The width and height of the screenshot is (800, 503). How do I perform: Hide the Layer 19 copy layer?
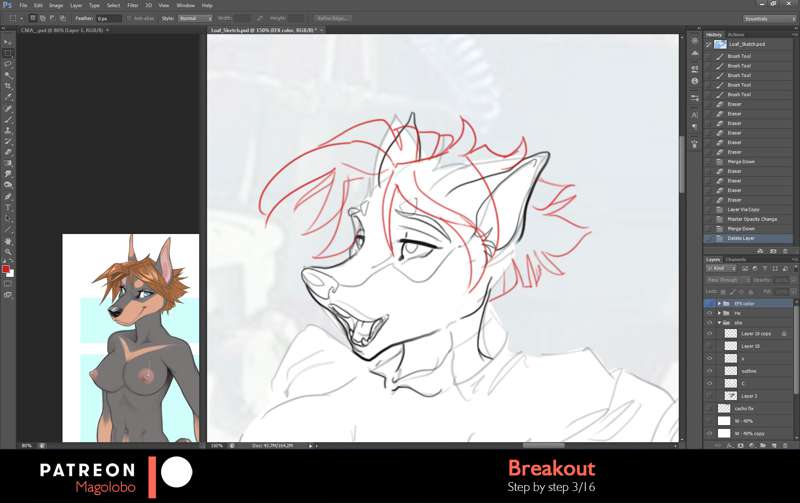click(x=710, y=333)
